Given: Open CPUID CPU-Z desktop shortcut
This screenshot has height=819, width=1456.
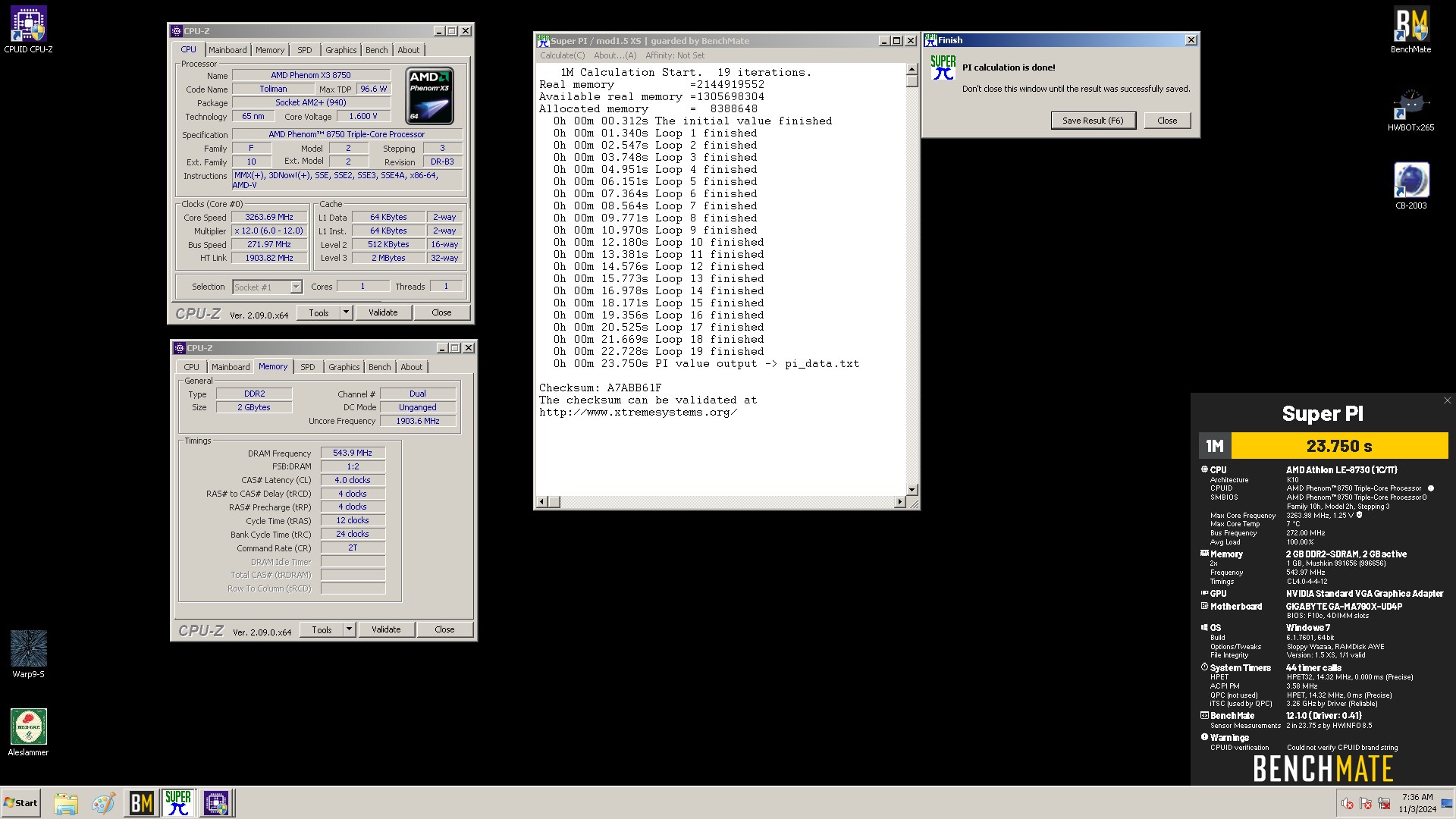Looking at the screenshot, I should coord(28,30).
